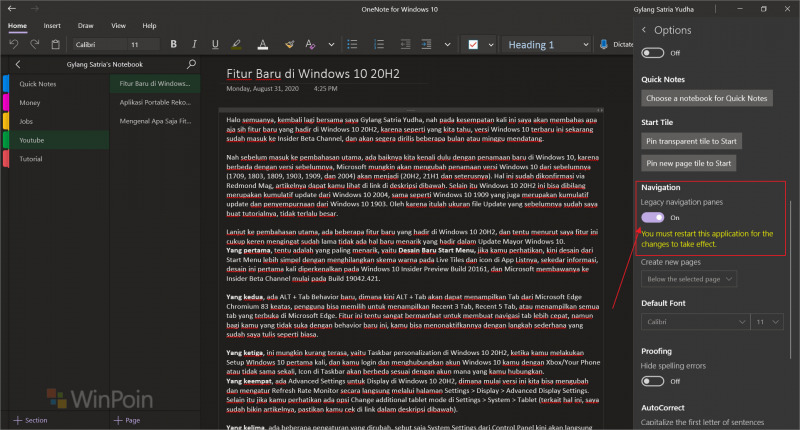Open page Fitur Baru di Windows...
This screenshot has height=430, width=800.
tap(155, 84)
